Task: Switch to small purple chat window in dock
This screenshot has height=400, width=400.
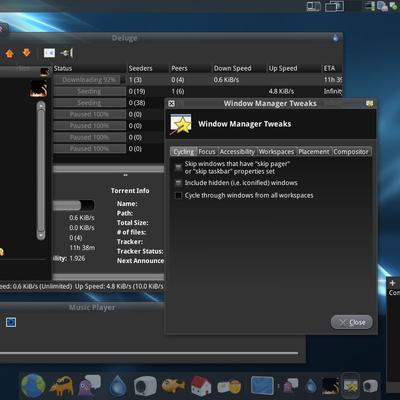Action: tap(291, 386)
